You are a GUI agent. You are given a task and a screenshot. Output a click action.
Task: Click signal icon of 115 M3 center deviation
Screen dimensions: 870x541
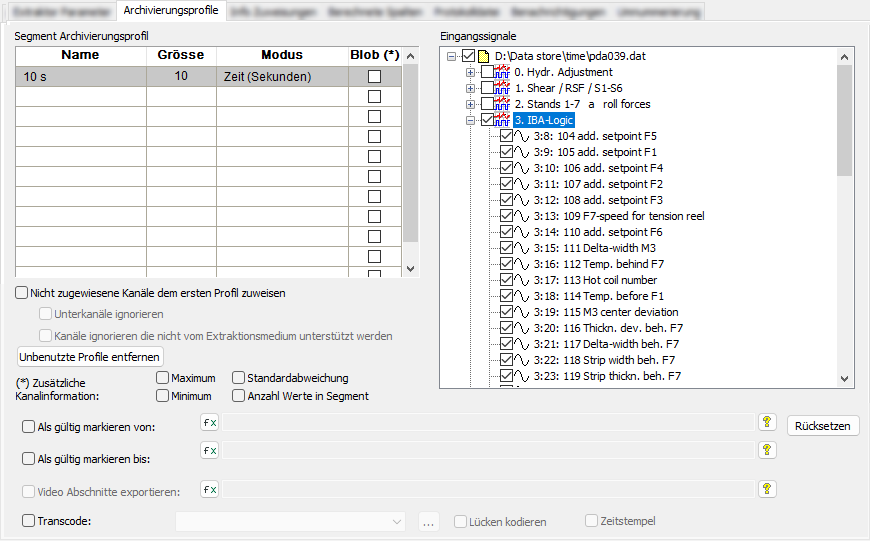point(522,312)
